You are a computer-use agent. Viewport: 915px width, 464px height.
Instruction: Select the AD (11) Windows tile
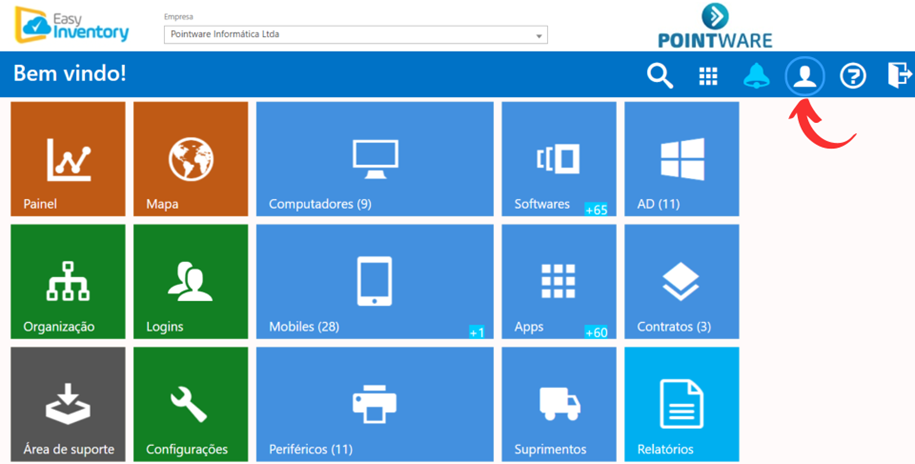(681, 160)
